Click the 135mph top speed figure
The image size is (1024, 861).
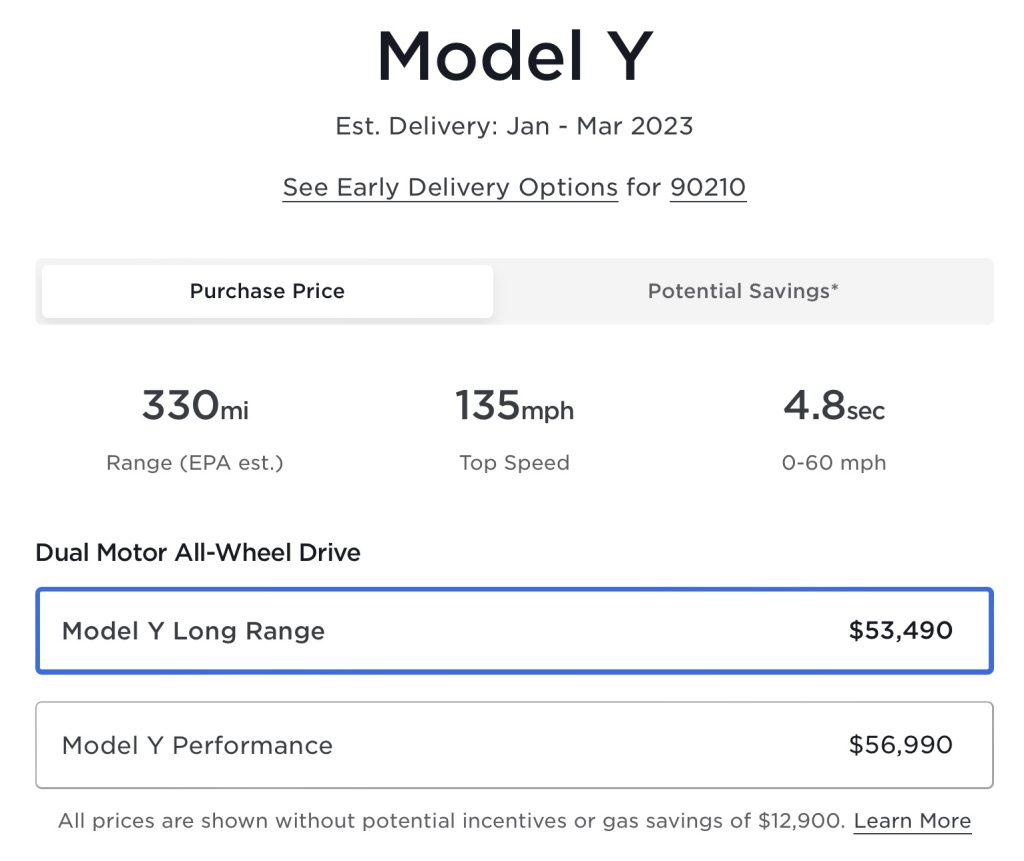(514, 406)
